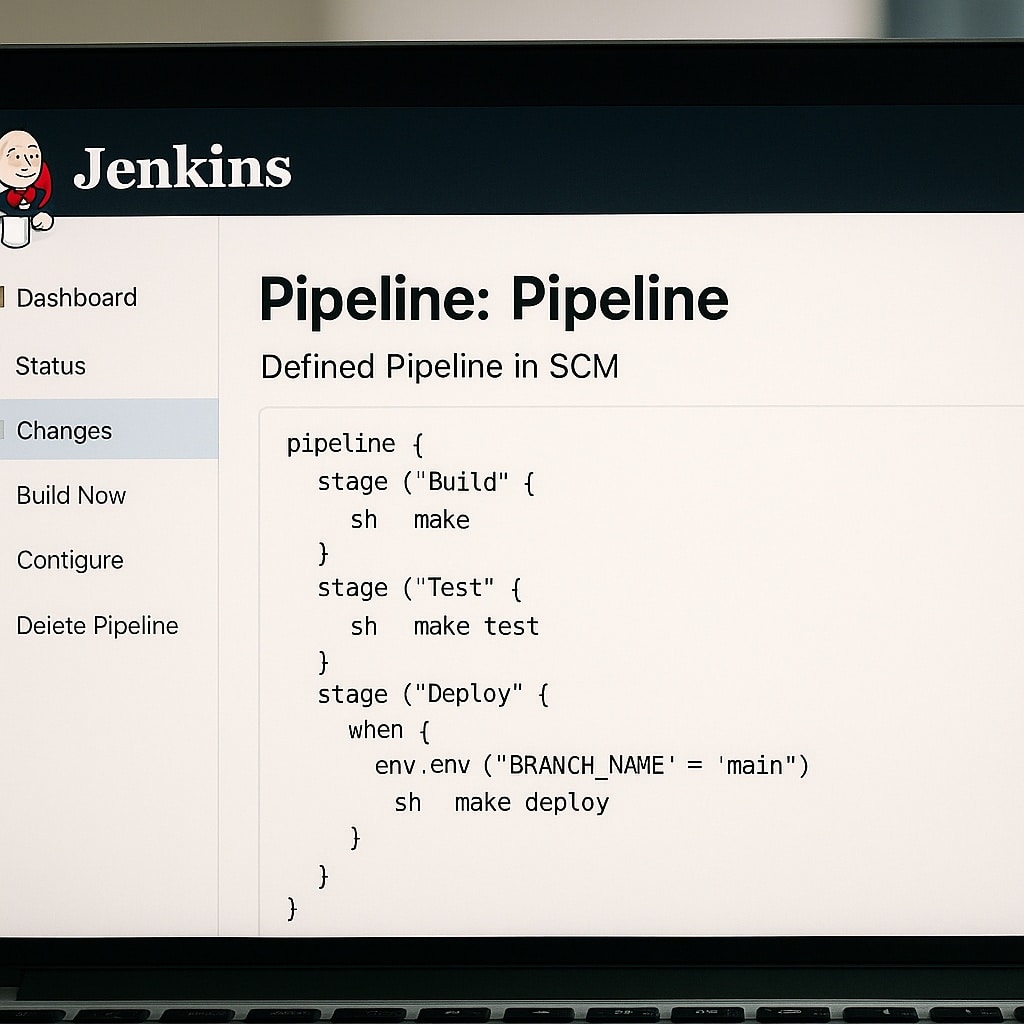The height and width of the screenshot is (1024, 1024).
Task: Click the 'Pipeline: Pipeline' heading
Action: [x=494, y=299]
